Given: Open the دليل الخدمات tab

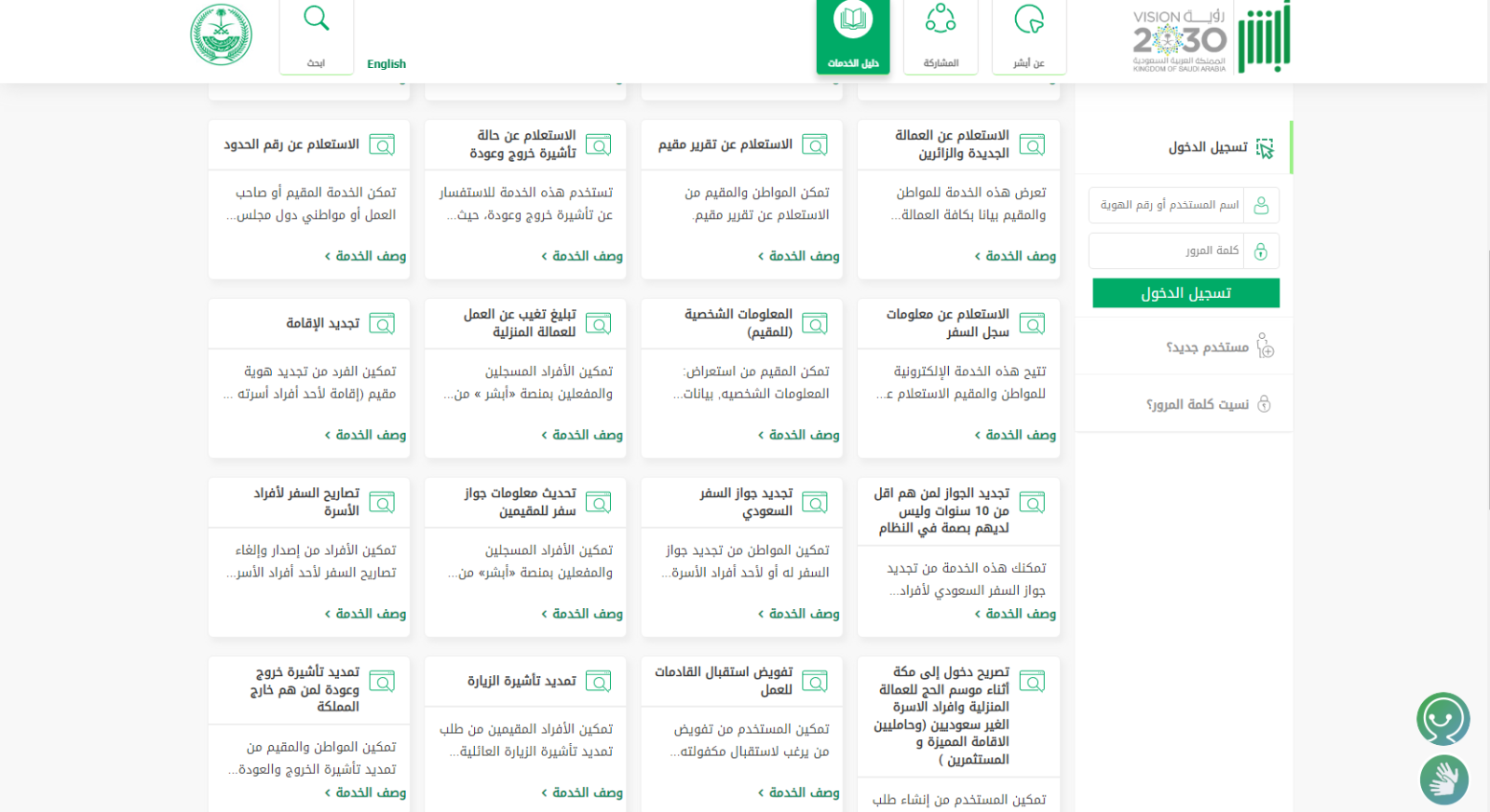Looking at the screenshot, I should coord(853,36).
